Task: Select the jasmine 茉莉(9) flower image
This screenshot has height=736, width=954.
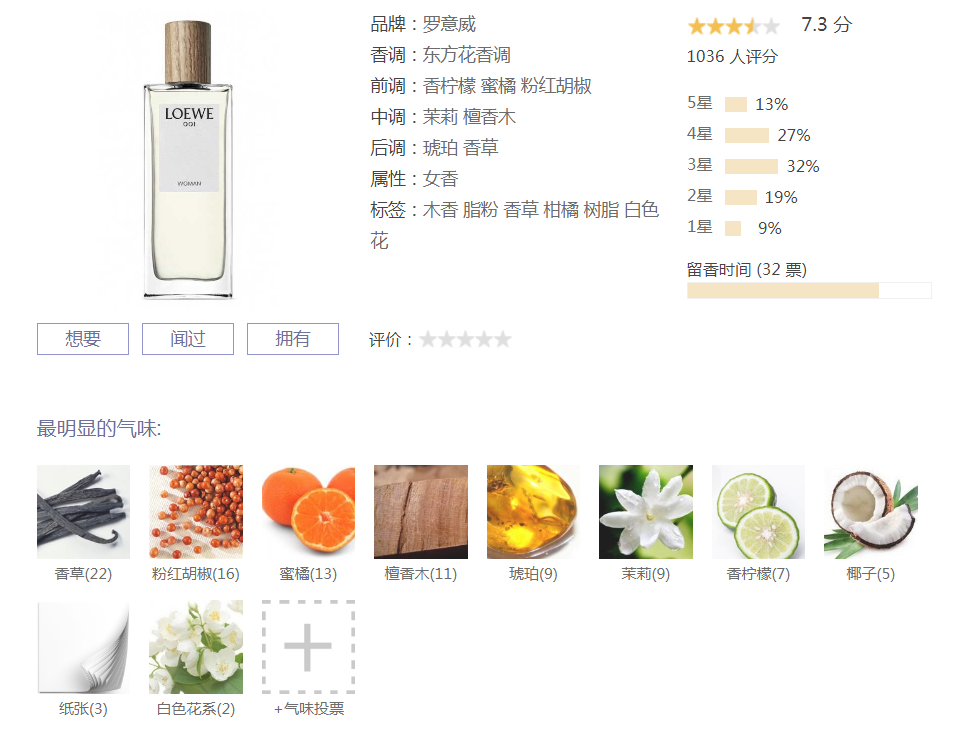Action: [x=646, y=512]
